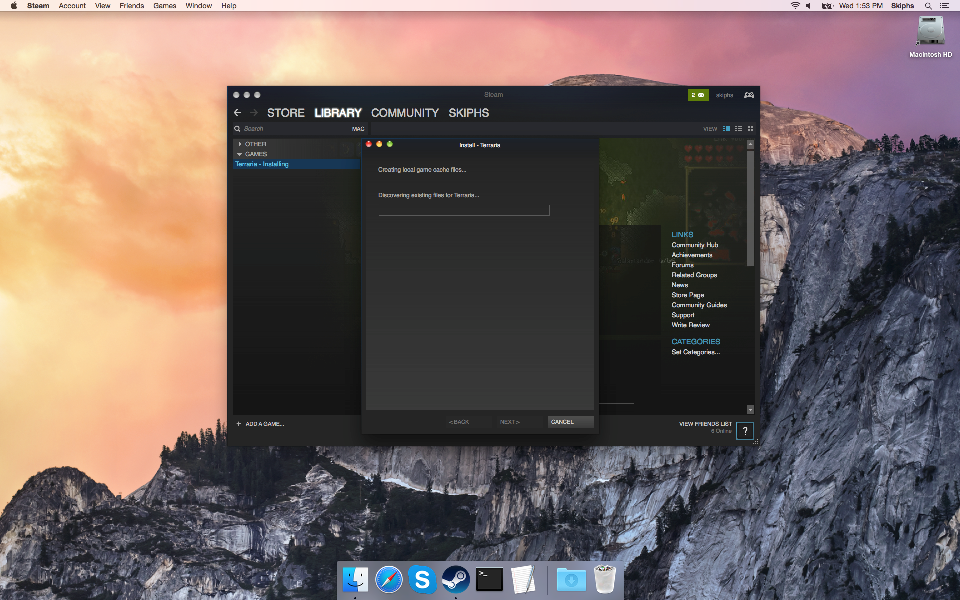960x600 pixels.
Task: Open Finder from the dock
Action: (355, 579)
